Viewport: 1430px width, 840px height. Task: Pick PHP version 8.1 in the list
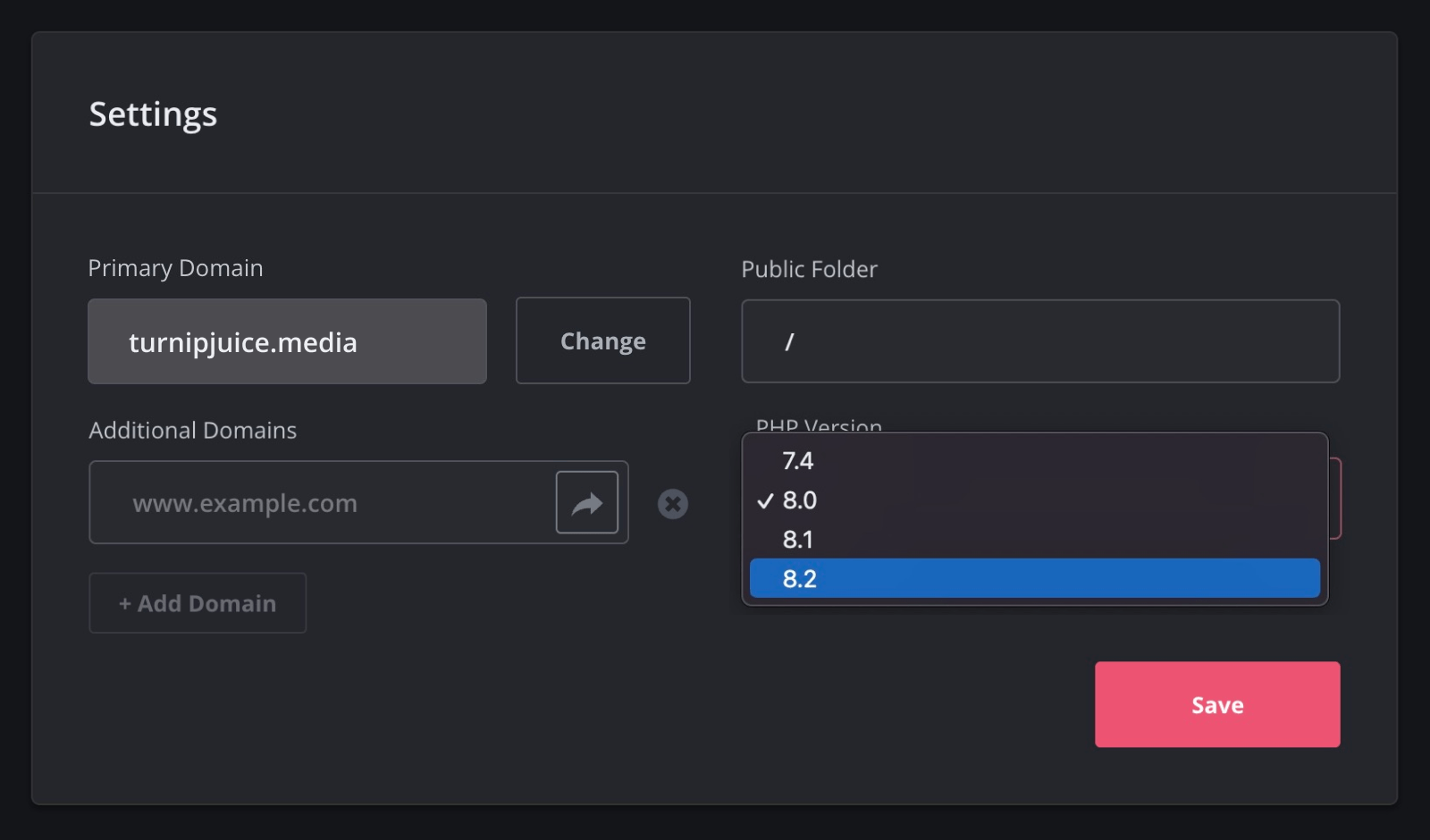(1035, 540)
